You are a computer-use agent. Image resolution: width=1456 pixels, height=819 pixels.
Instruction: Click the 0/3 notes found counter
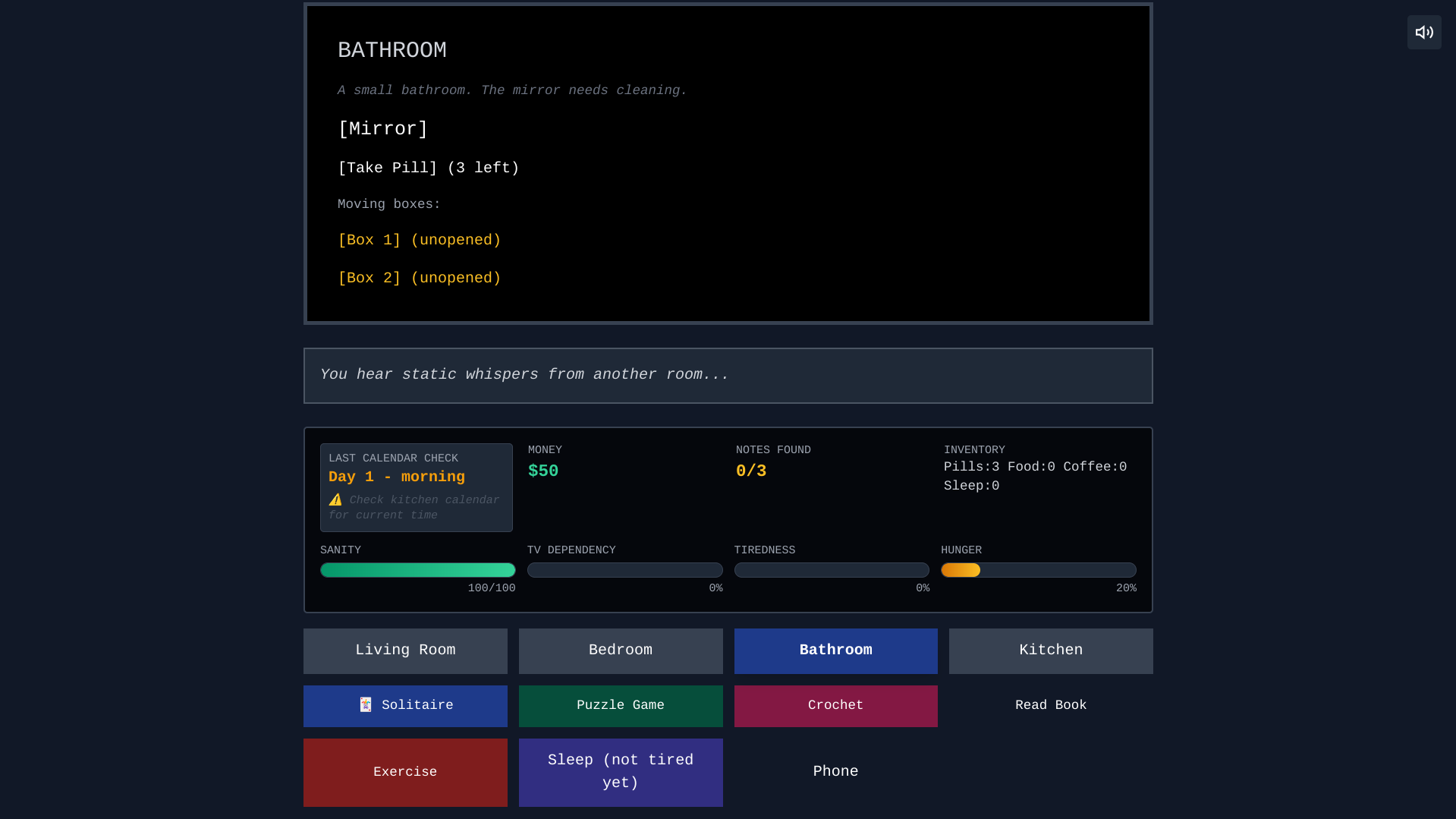tap(751, 471)
